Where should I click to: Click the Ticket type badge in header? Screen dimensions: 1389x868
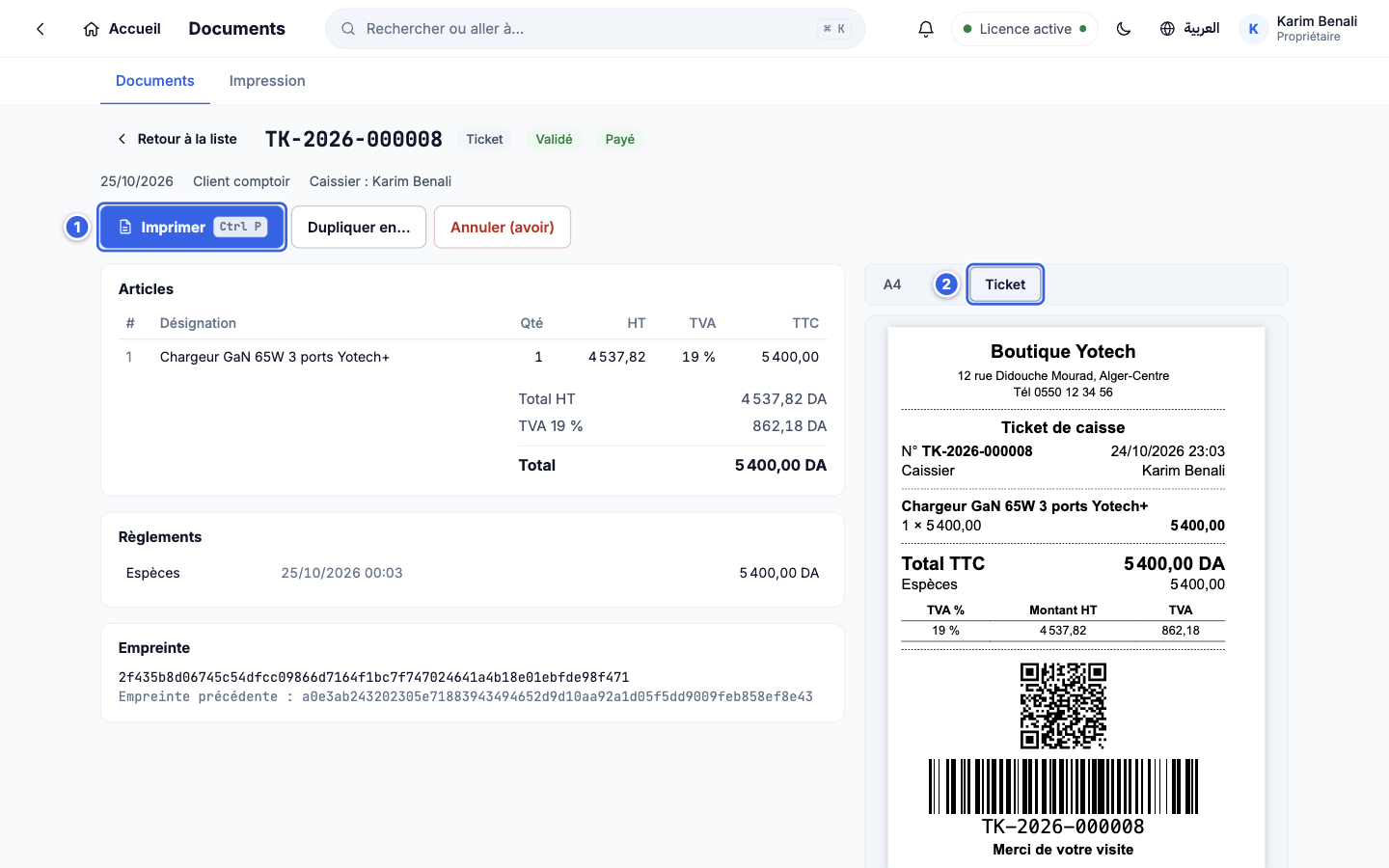coord(484,139)
